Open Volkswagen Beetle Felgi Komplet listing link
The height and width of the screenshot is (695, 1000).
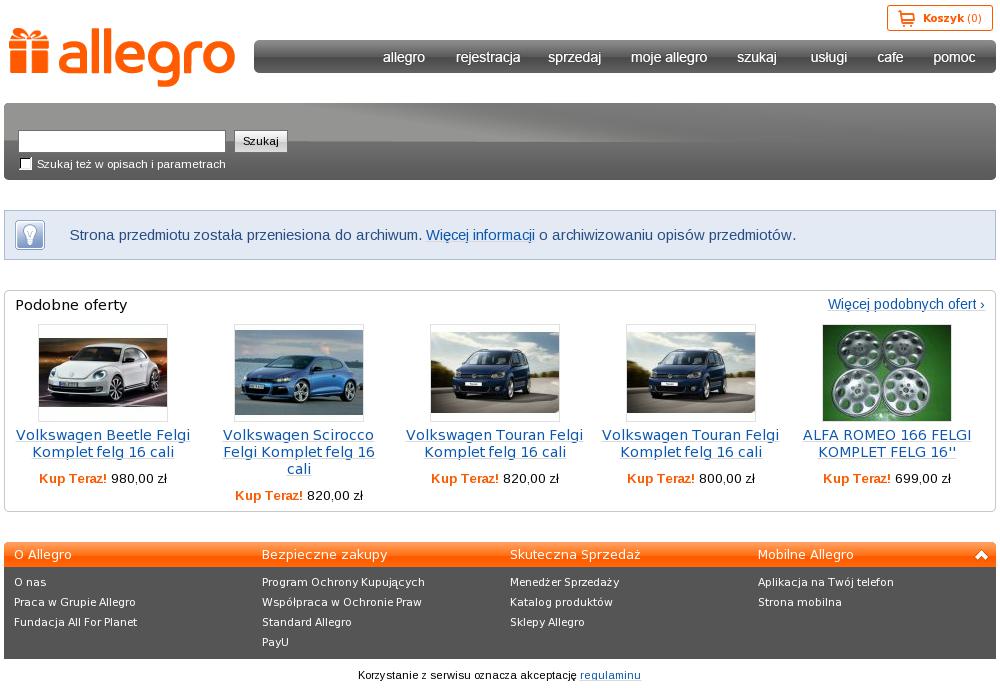coord(103,443)
